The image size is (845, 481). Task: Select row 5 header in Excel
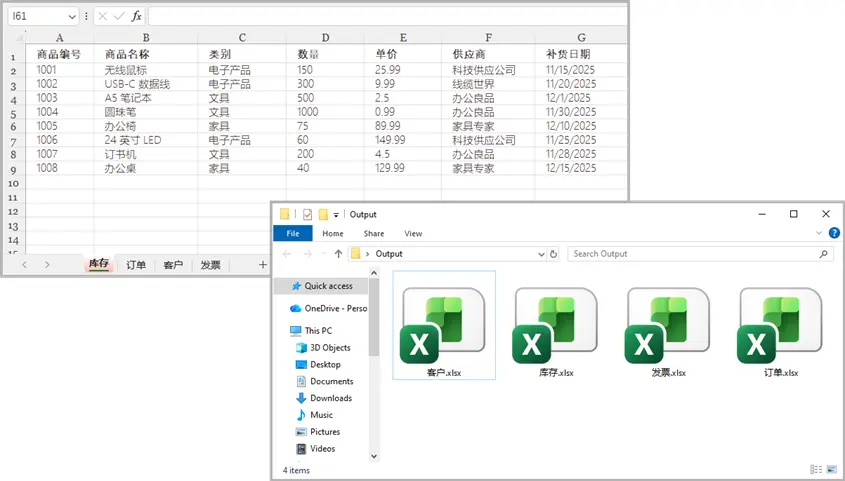point(13,113)
